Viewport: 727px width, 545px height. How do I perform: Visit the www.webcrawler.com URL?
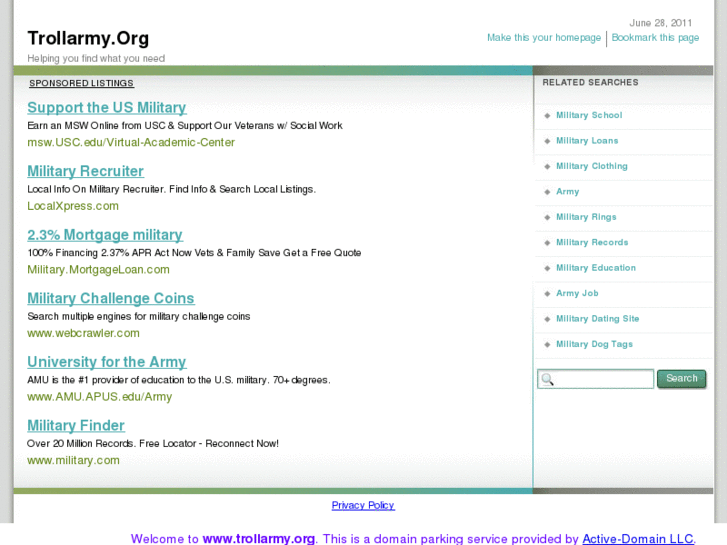pos(83,333)
